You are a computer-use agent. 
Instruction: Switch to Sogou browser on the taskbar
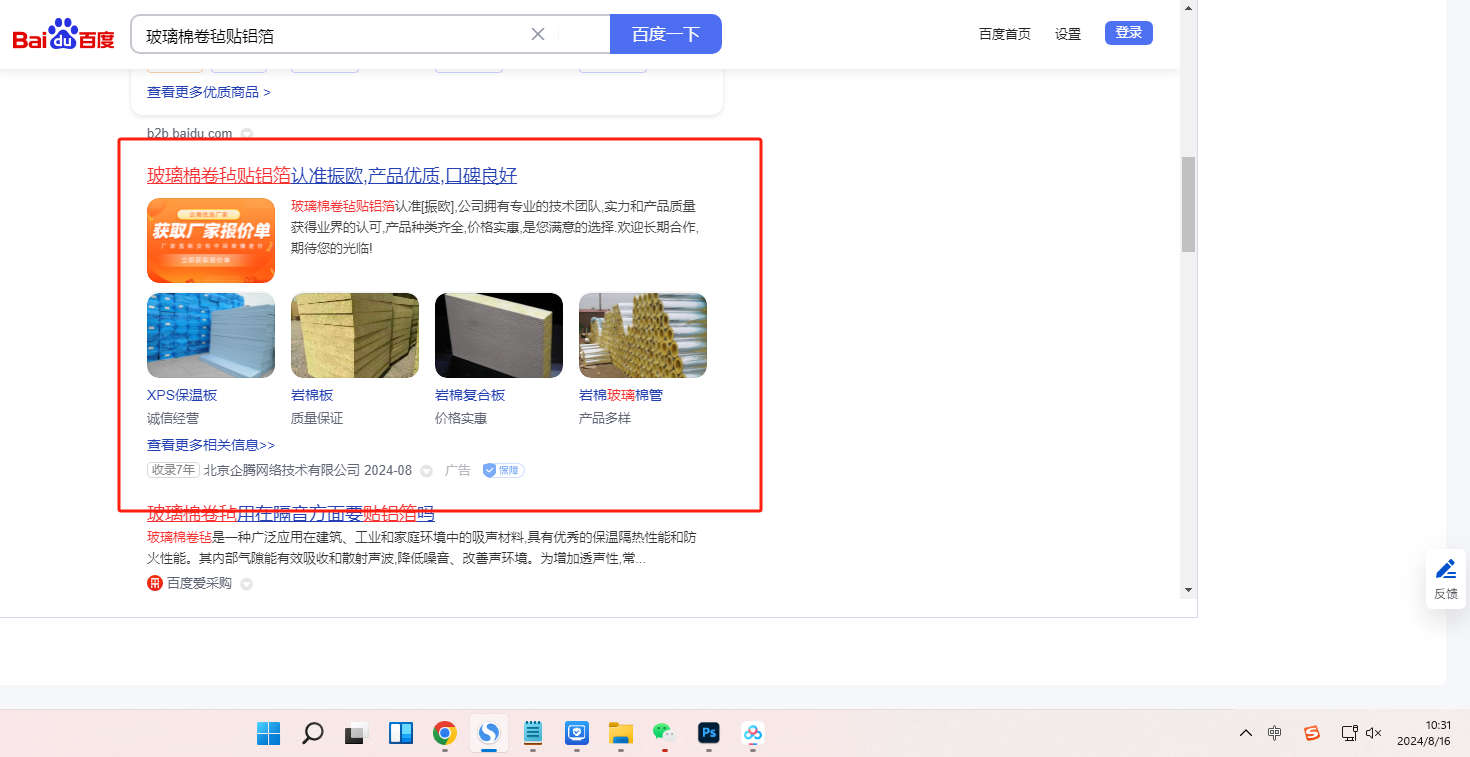click(489, 733)
